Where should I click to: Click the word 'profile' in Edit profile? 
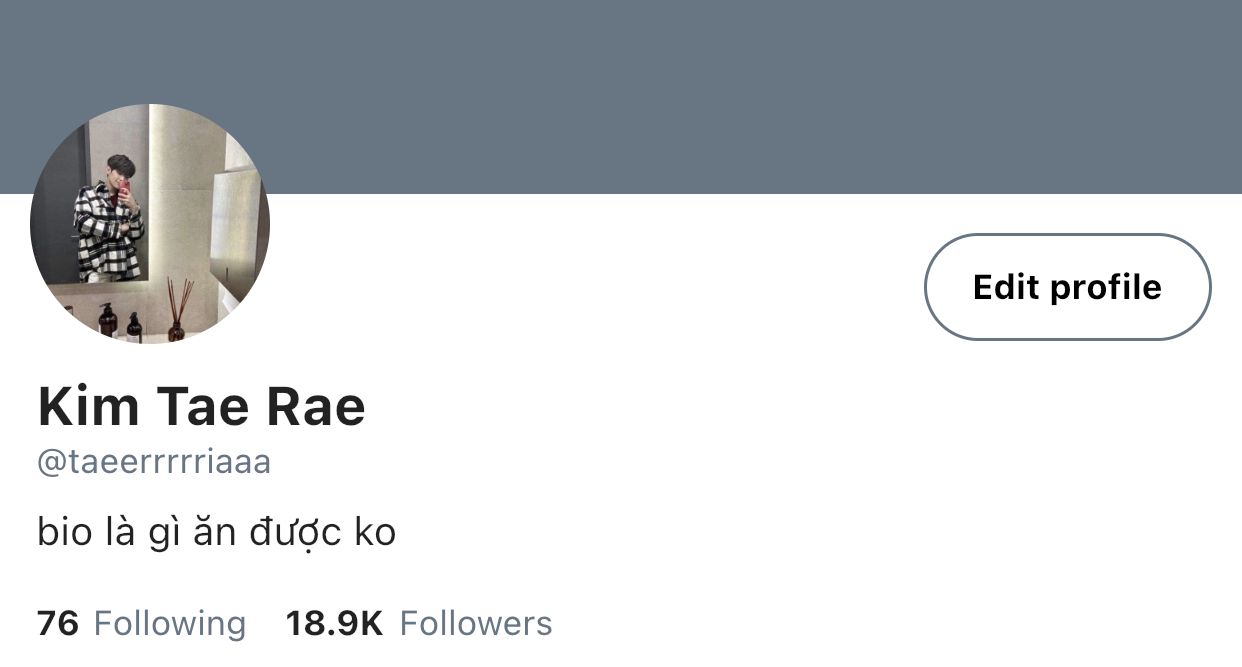coord(1106,288)
